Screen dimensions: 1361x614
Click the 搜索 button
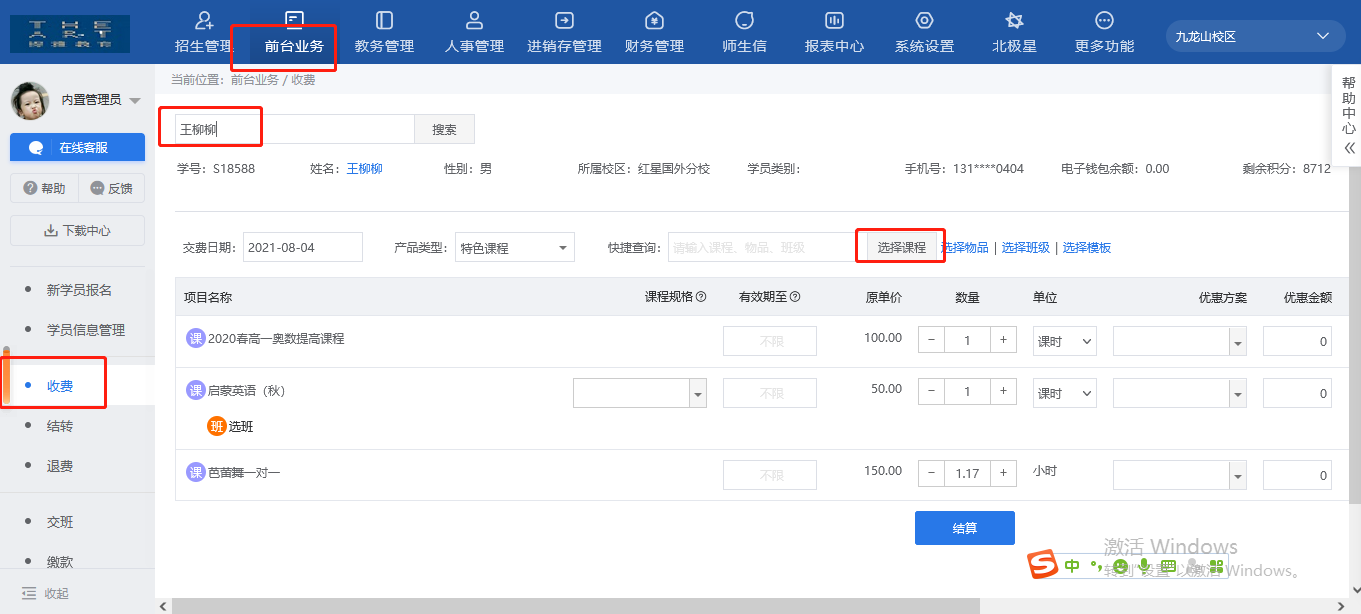tap(444, 129)
